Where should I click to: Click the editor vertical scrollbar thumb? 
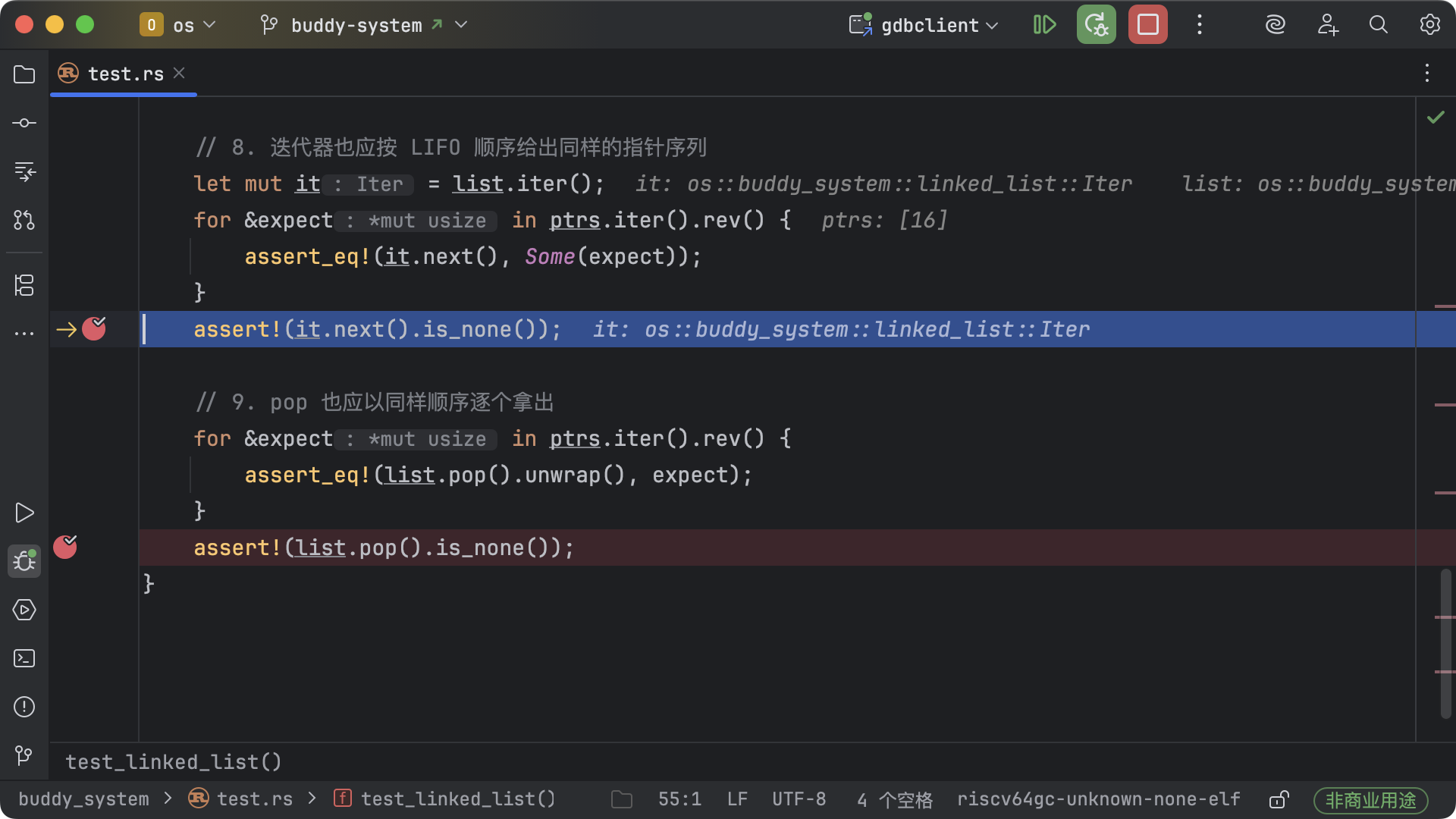(x=1445, y=643)
